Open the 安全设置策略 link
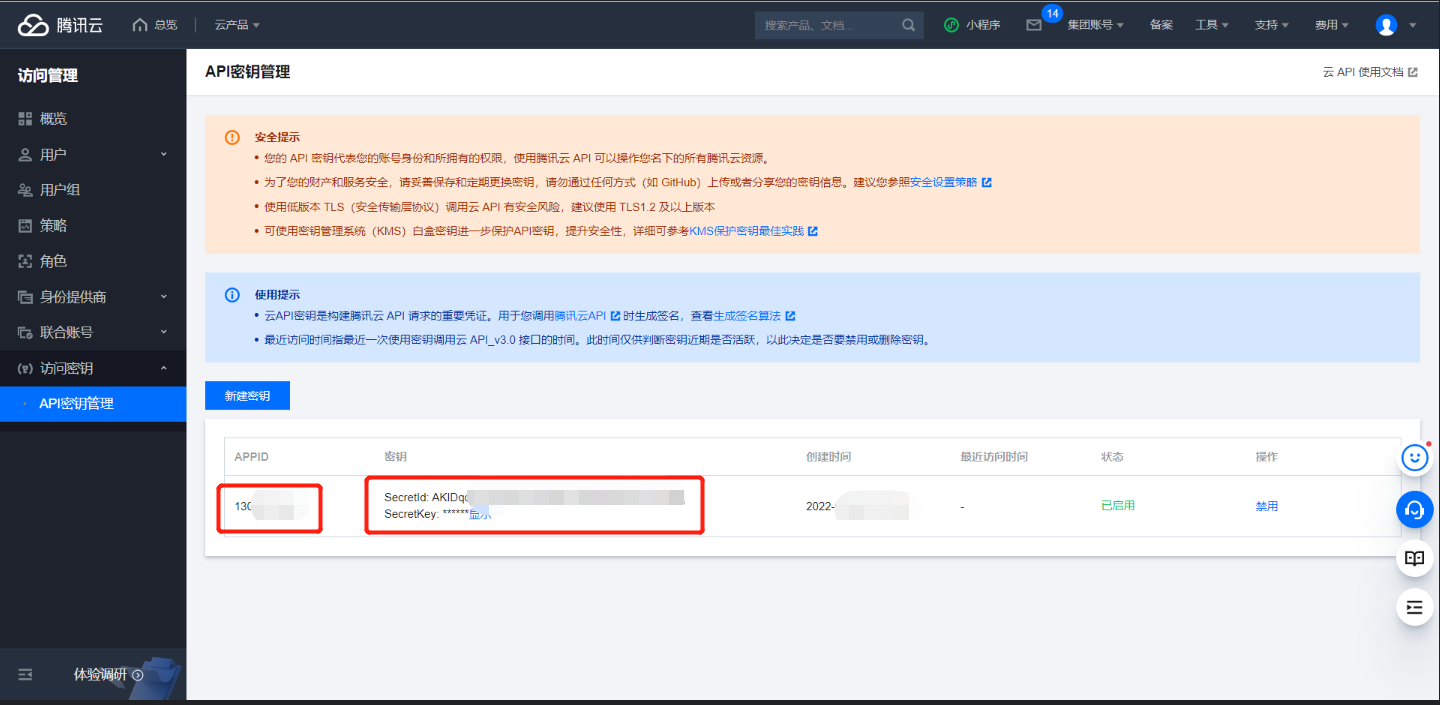Viewport: 1440px width, 705px height. [950, 183]
